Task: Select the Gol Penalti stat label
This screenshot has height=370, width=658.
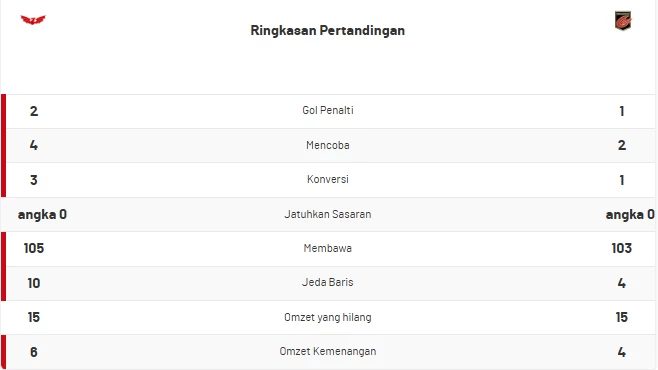Action: pos(328,110)
